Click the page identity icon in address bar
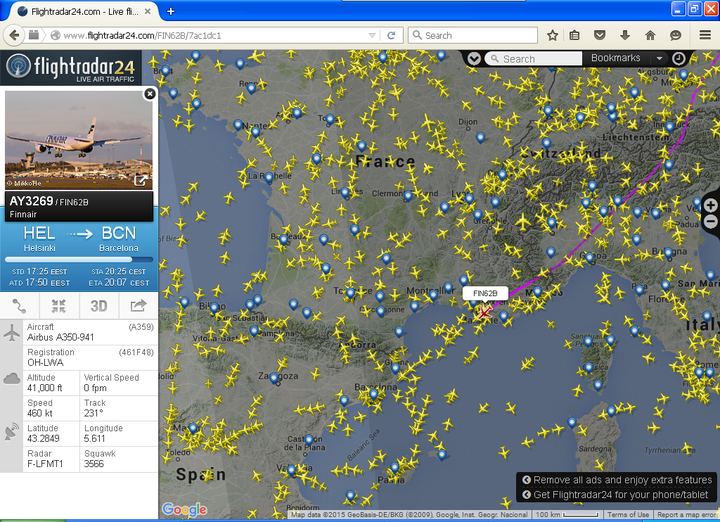Image resolution: width=720 pixels, height=522 pixels. point(55,35)
